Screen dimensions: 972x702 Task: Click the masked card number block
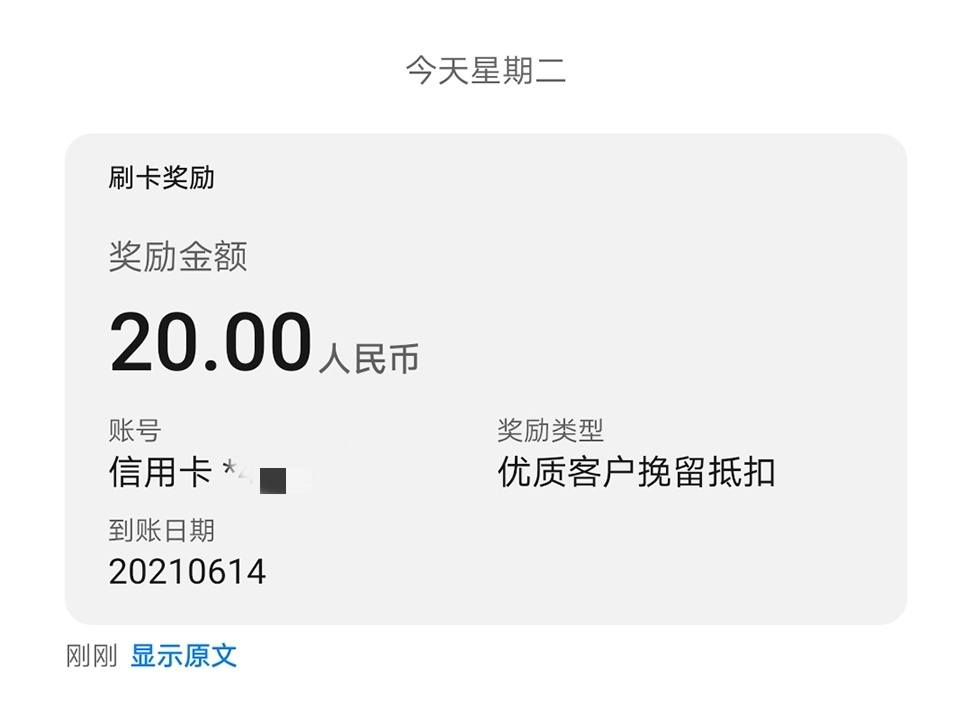[273, 481]
